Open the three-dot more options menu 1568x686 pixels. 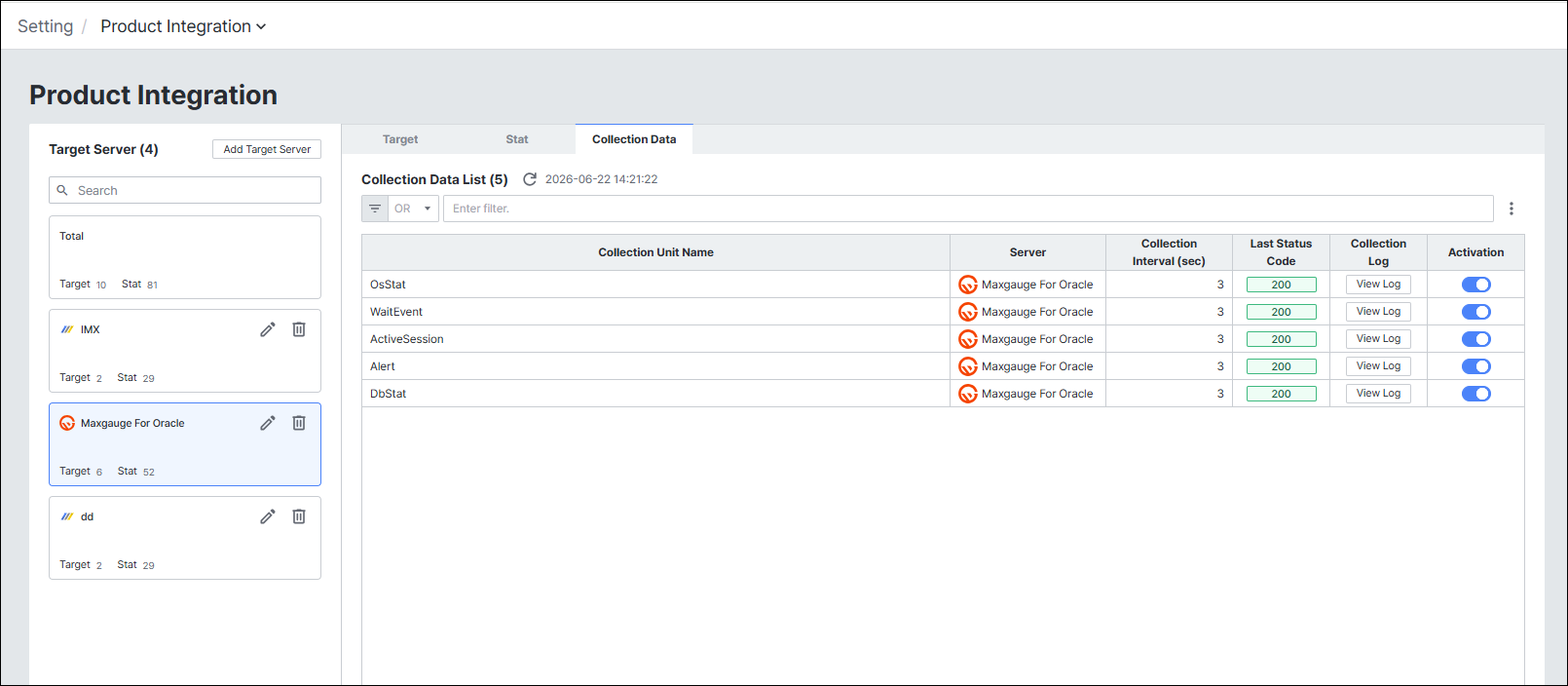1512,209
